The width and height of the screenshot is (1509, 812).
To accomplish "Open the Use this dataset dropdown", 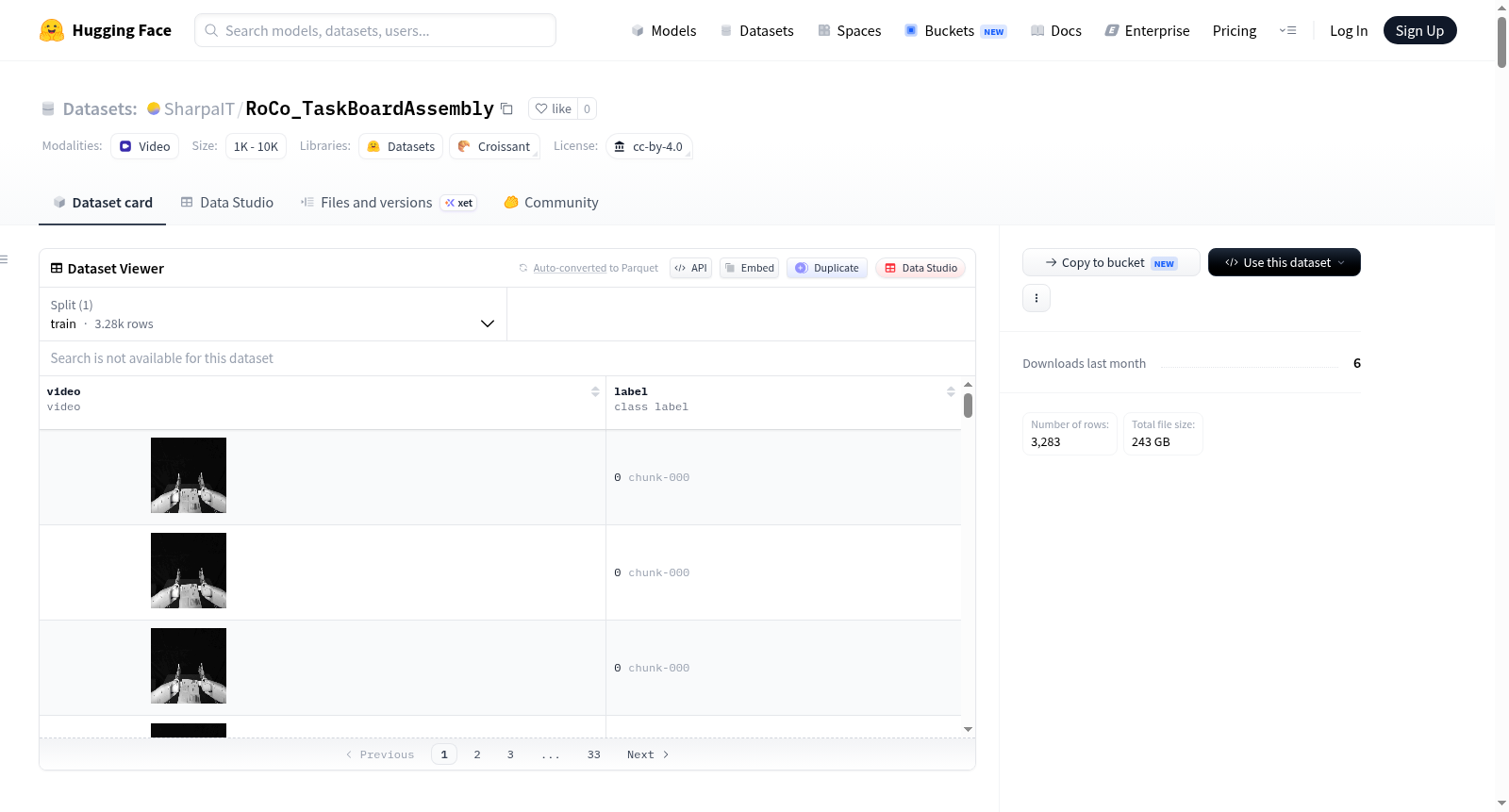I will tap(1284, 262).
